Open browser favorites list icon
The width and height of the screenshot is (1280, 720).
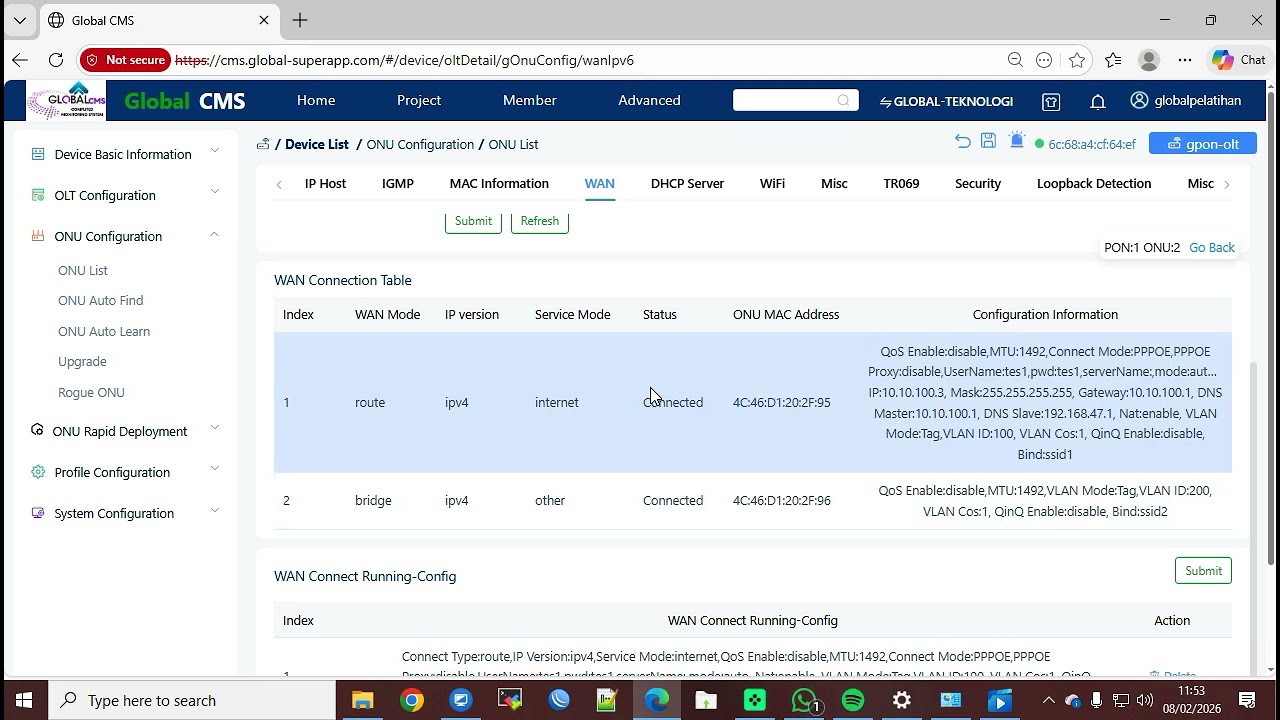[x=1113, y=60]
